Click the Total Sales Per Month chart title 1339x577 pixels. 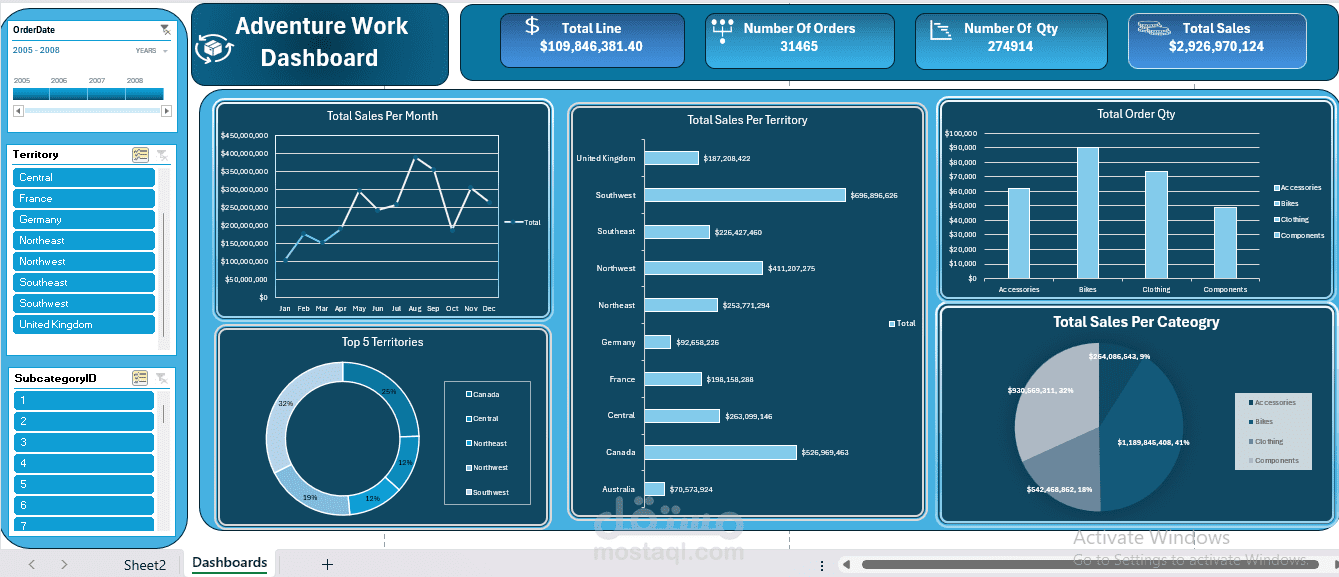coord(382,116)
